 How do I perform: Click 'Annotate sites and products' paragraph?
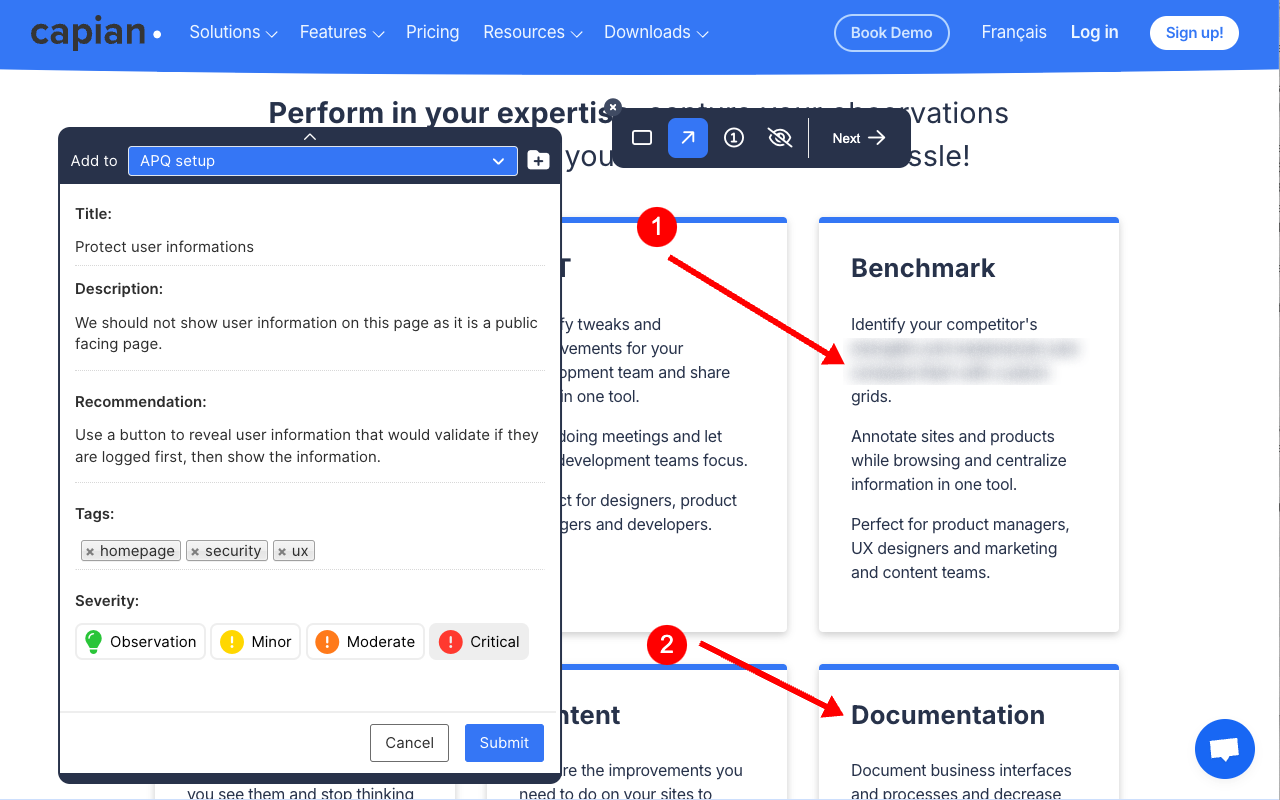(x=958, y=460)
